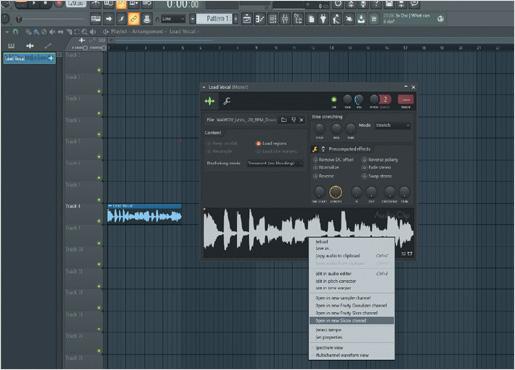515x370 pixels.
Task: Choose Multichannel waveform view
Action: 352,355
